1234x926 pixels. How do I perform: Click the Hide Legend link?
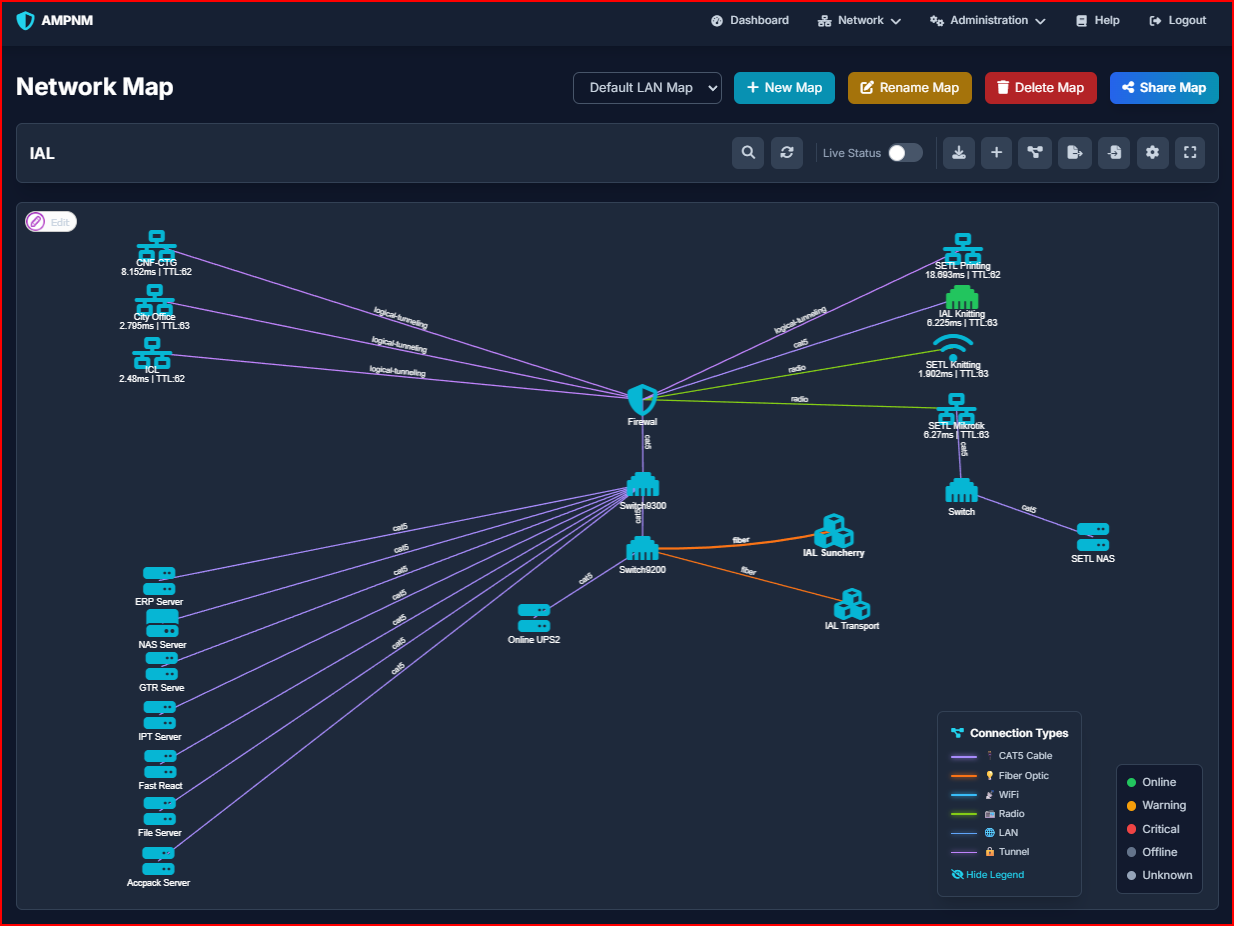coord(988,874)
